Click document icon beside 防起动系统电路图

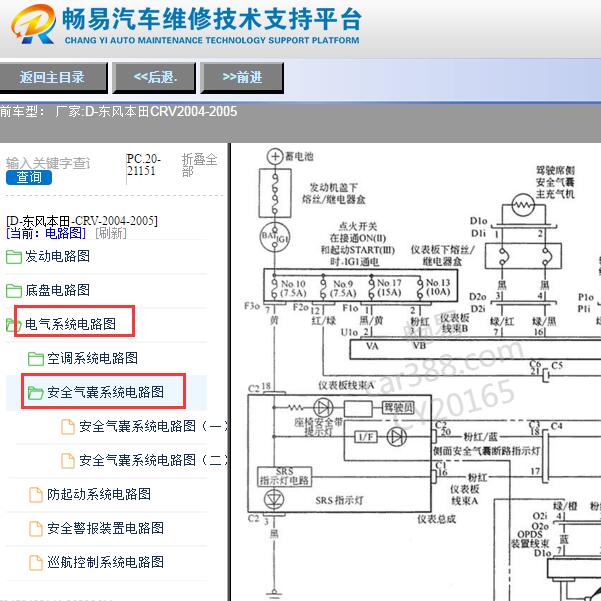pyautogui.click(x=36, y=494)
